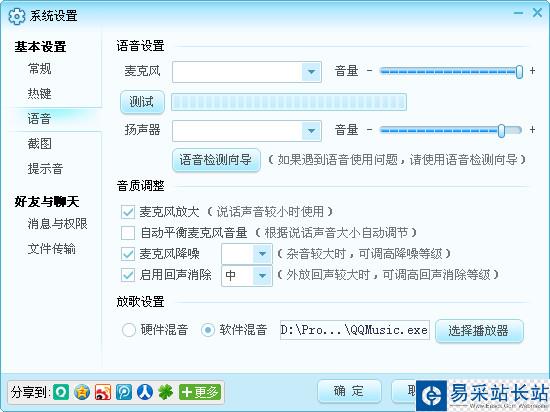Launch 语音检测向导 wizard
Viewport: 550px width, 412px height.
click(216, 160)
